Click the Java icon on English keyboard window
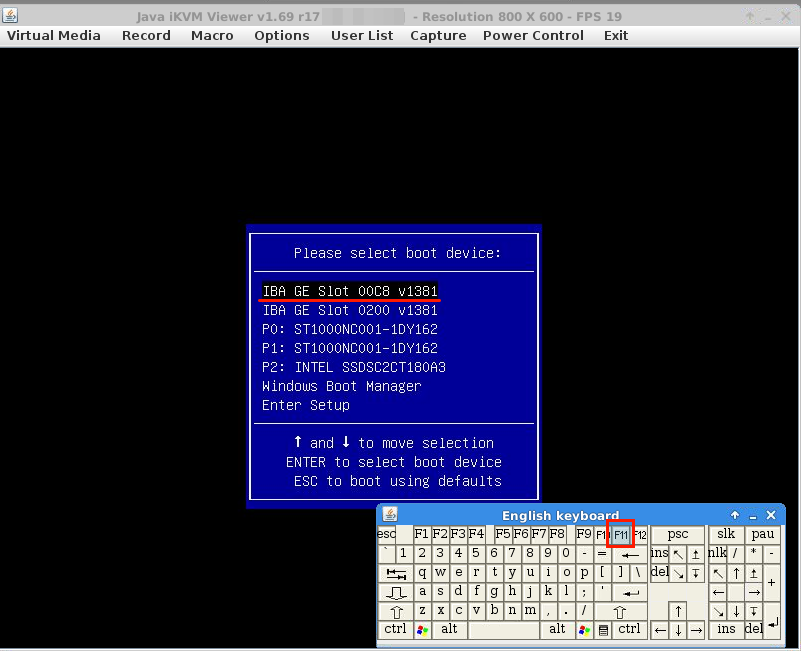 click(390, 515)
